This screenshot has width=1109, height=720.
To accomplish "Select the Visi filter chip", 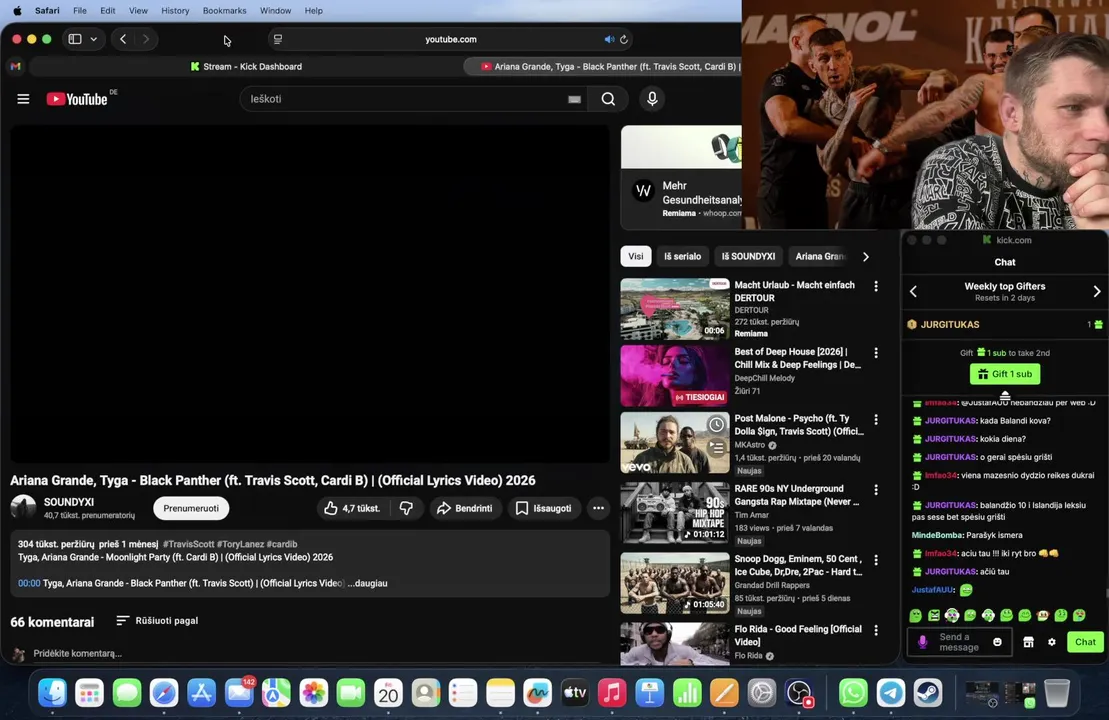I will click(x=636, y=256).
